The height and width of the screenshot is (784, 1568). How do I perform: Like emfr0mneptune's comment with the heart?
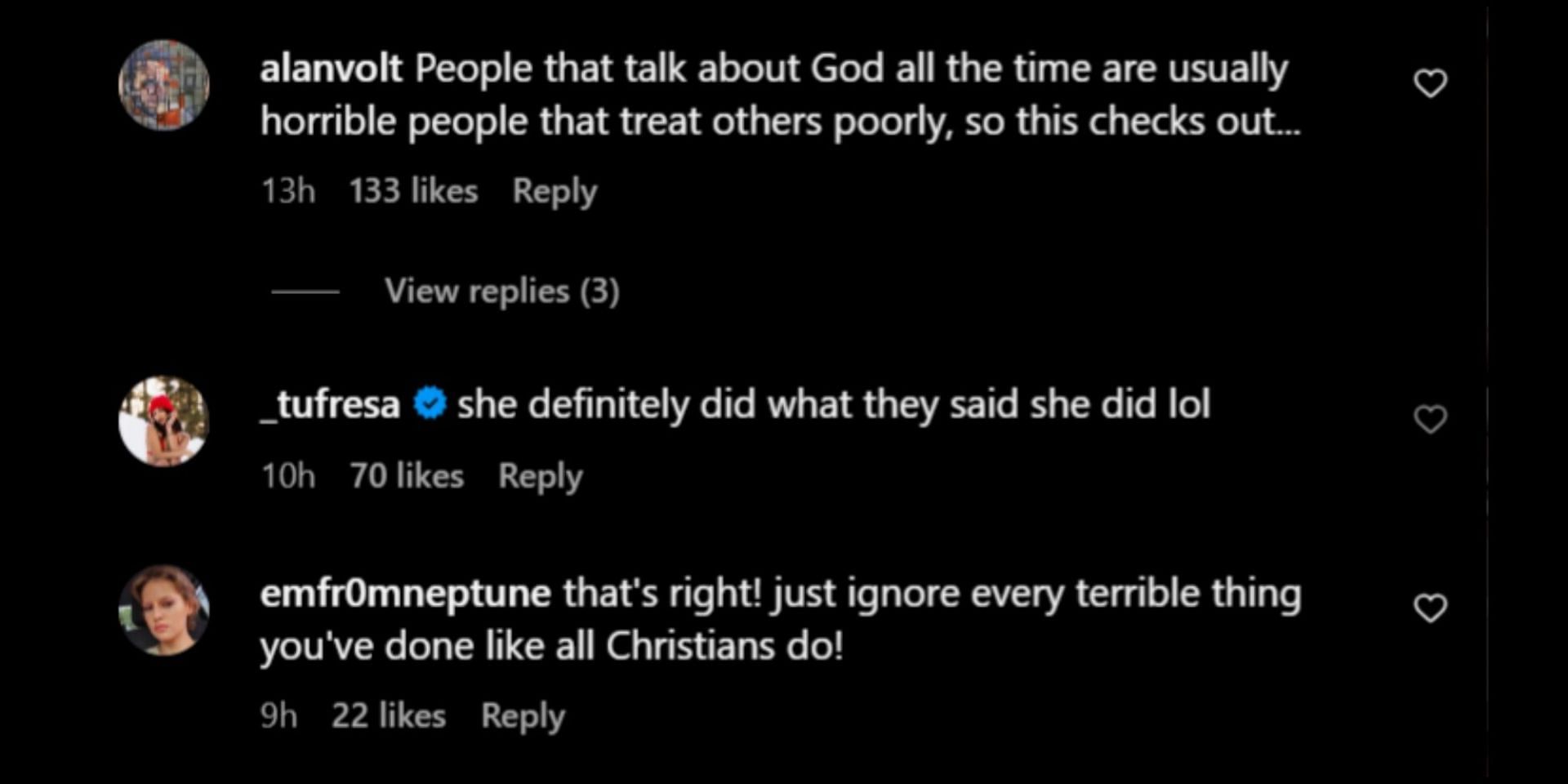click(1430, 608)
